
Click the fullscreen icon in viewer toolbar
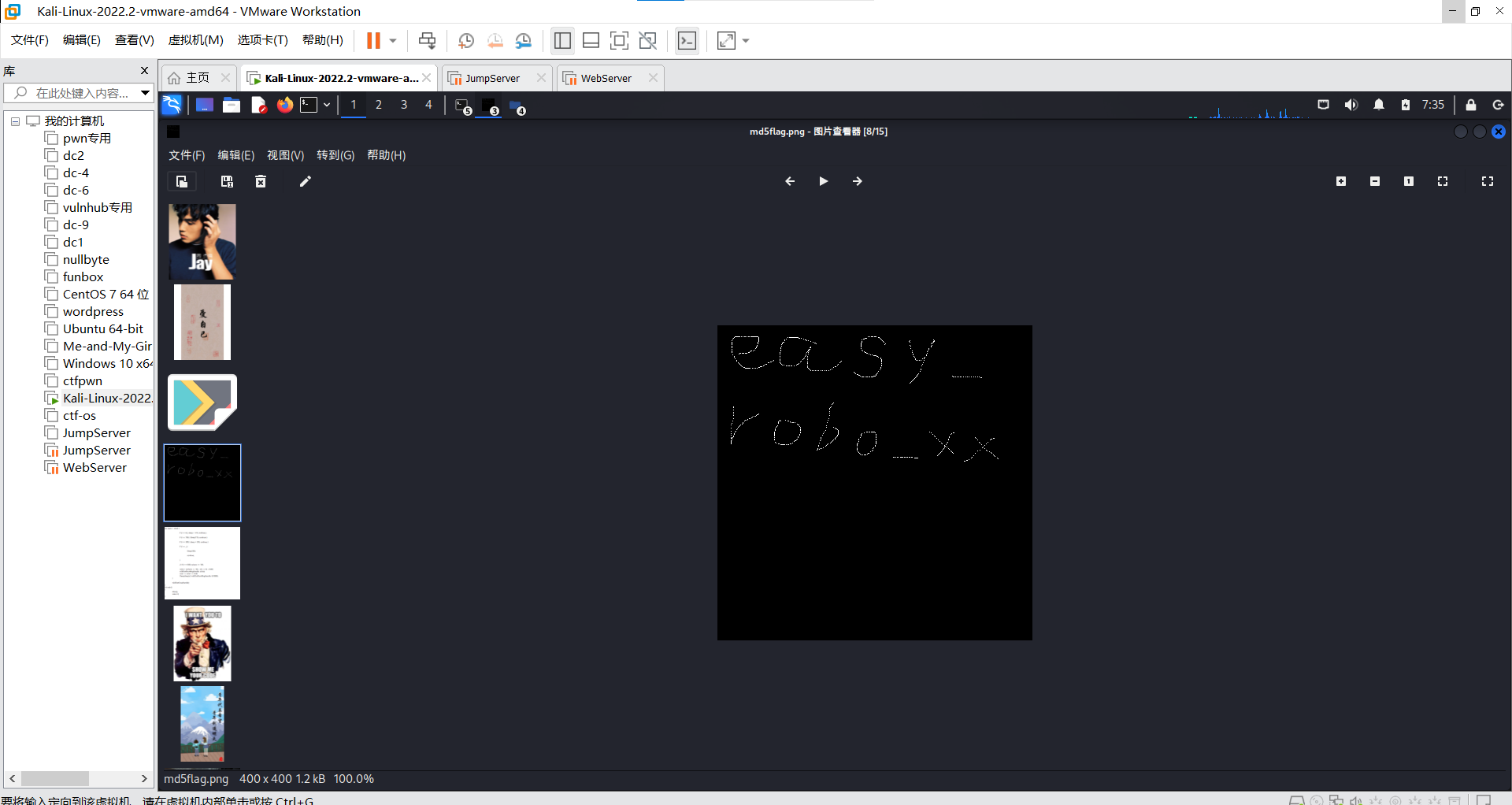click(1488, 181)
